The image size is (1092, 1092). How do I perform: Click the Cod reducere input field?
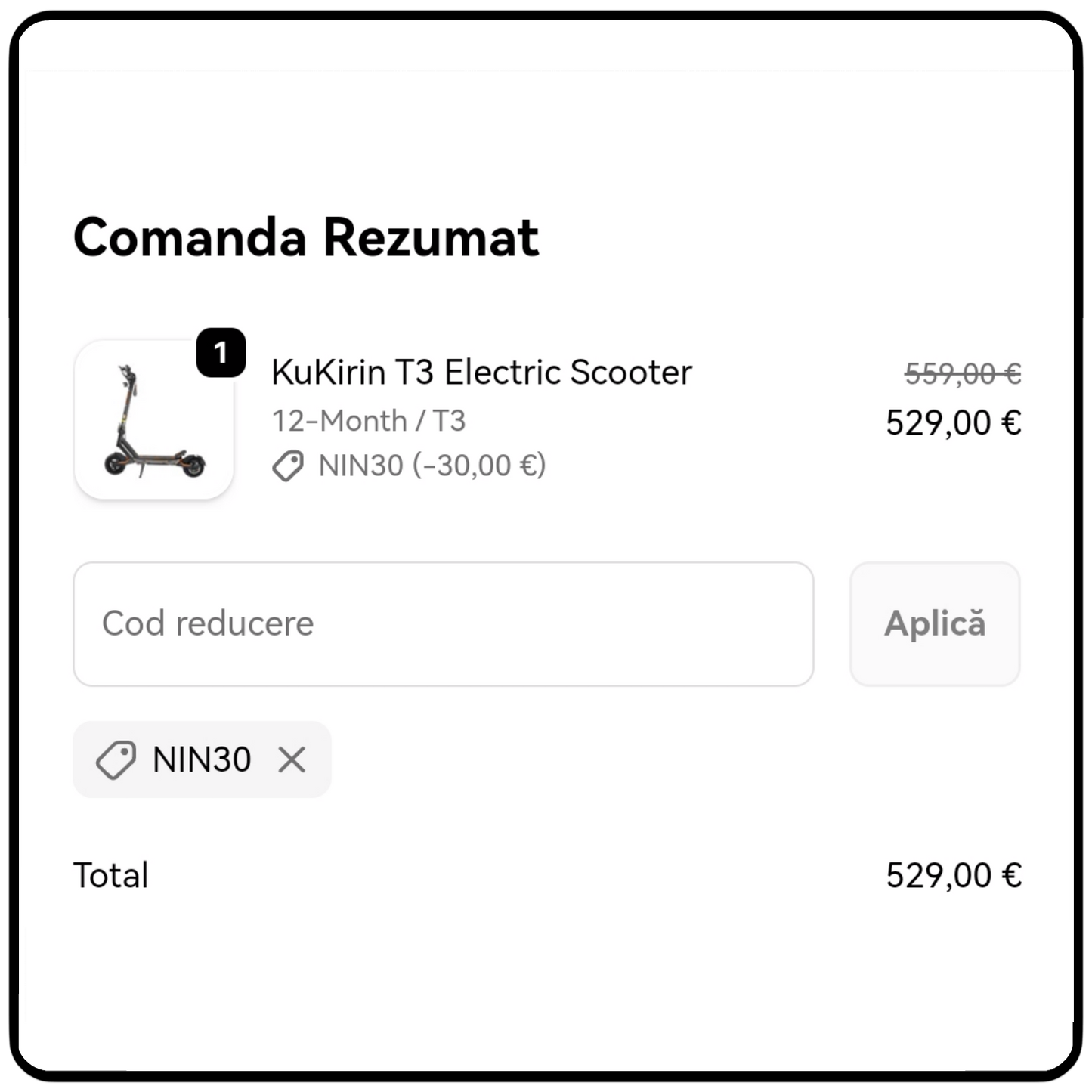tap(442, 623)
